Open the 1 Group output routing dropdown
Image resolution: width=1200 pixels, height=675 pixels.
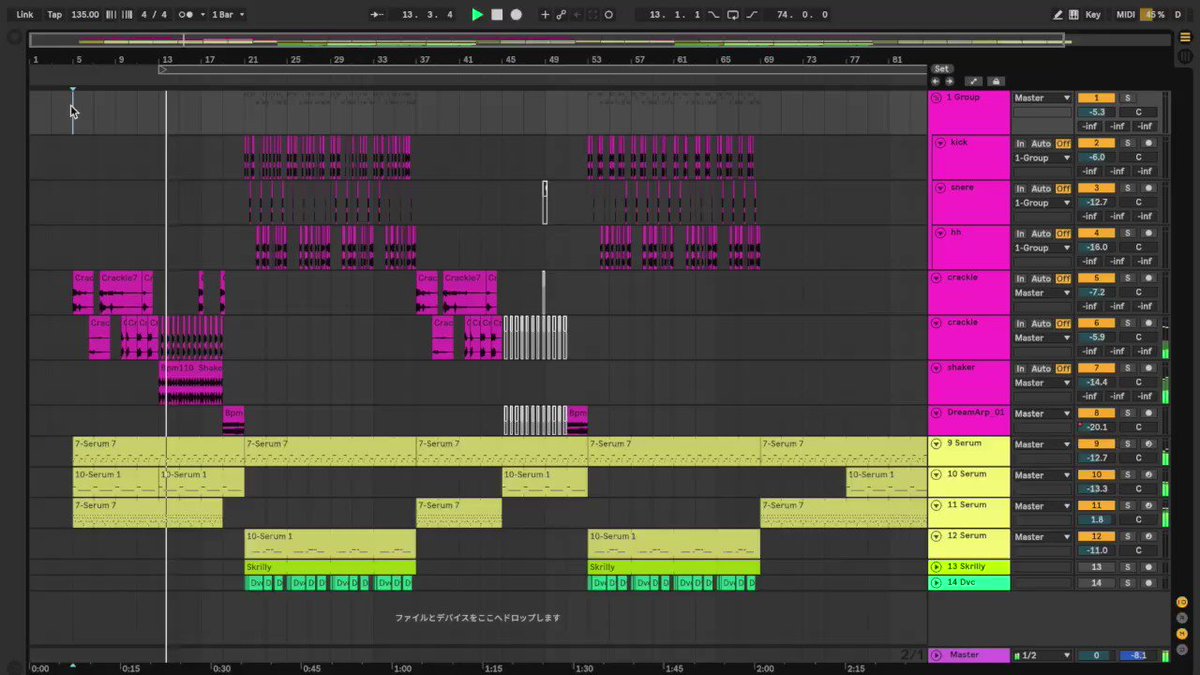(x=1043, y=98)
